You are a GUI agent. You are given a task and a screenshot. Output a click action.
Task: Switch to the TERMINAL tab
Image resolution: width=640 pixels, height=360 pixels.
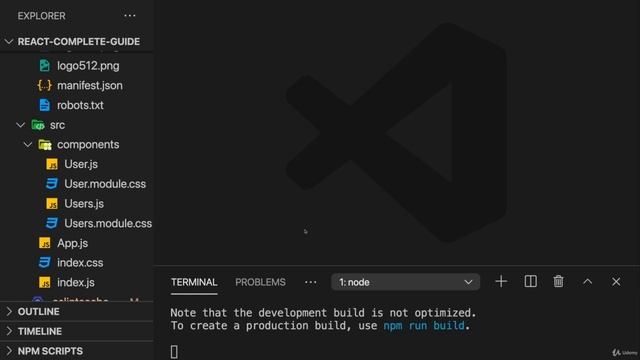194,282
